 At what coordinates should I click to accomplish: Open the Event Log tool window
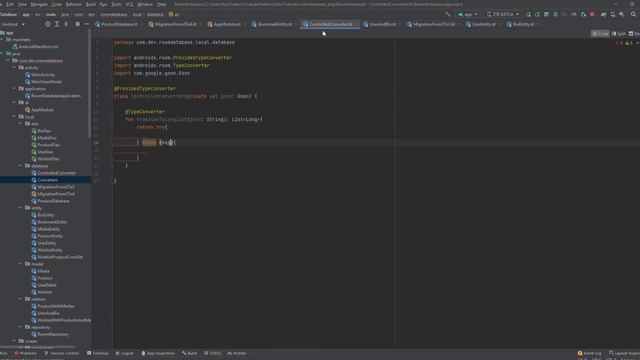click(590, 353)
